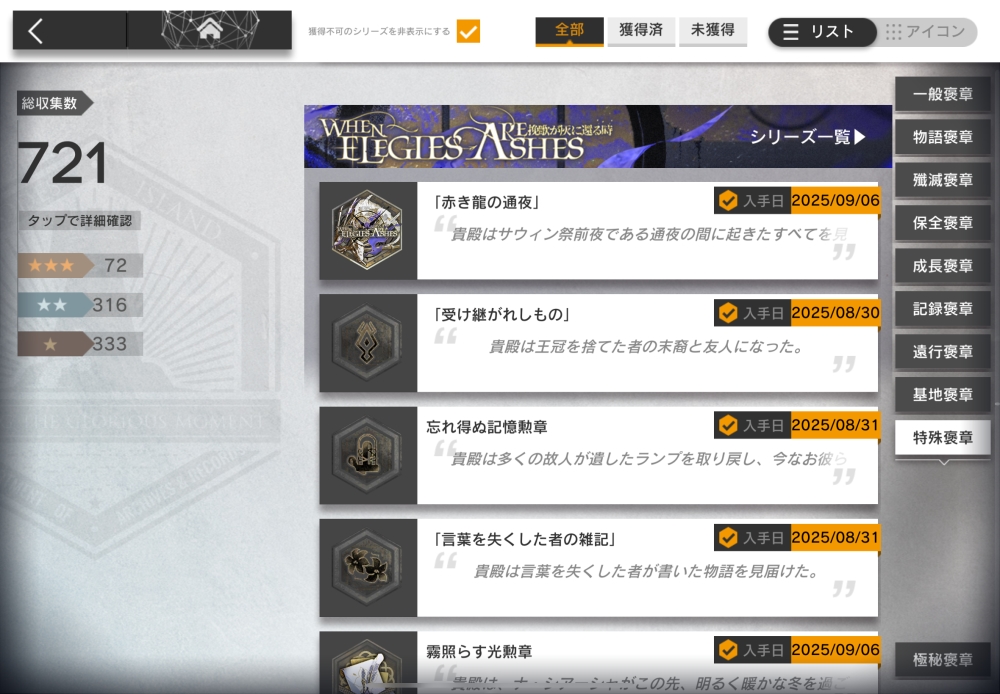Open the 「受け継がれしもの」 description card
The height and width of the screenshot is (694, 1000).
(x=647, y=343)
